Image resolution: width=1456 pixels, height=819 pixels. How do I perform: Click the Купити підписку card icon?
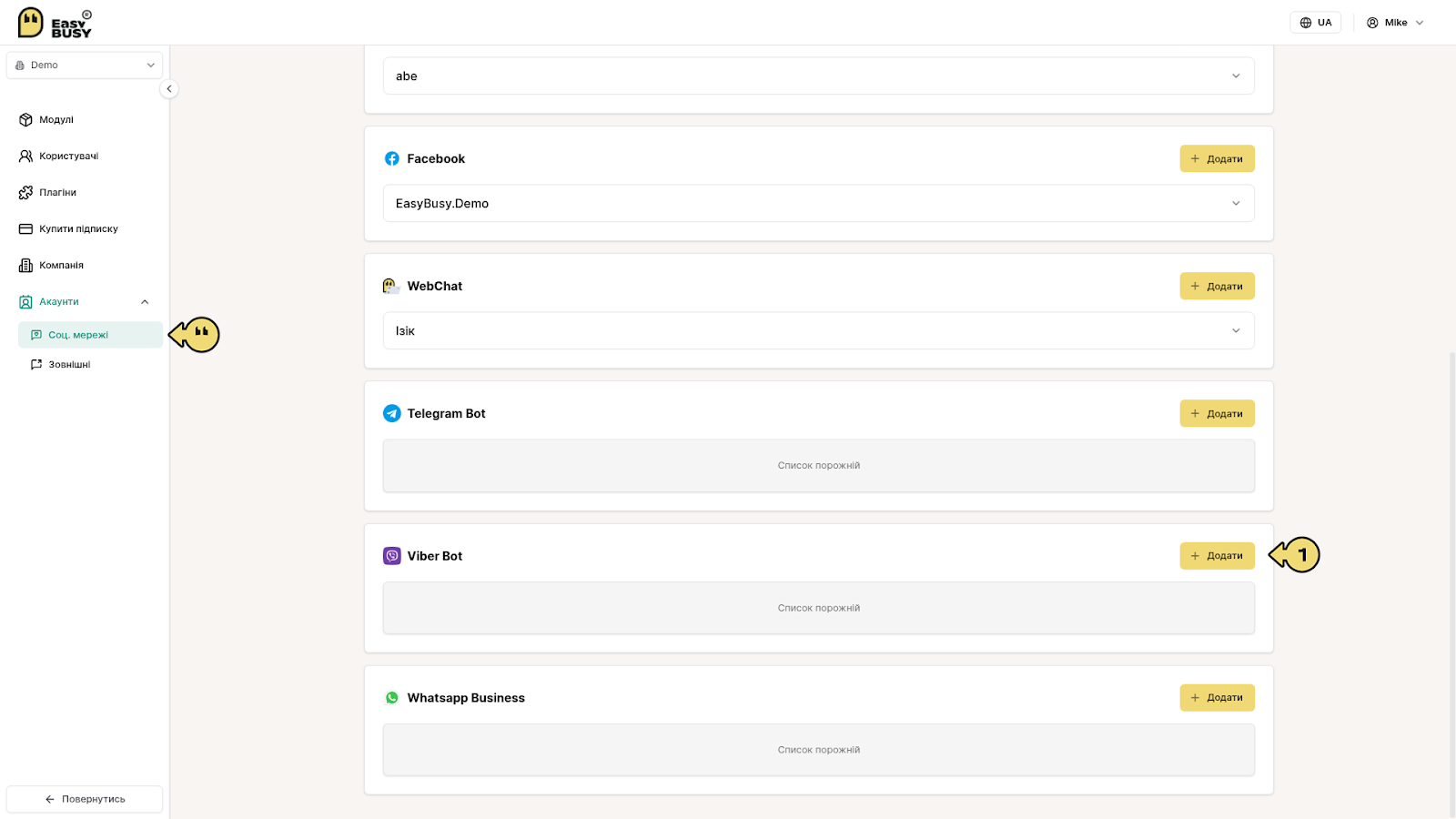[x=25, y=228]
